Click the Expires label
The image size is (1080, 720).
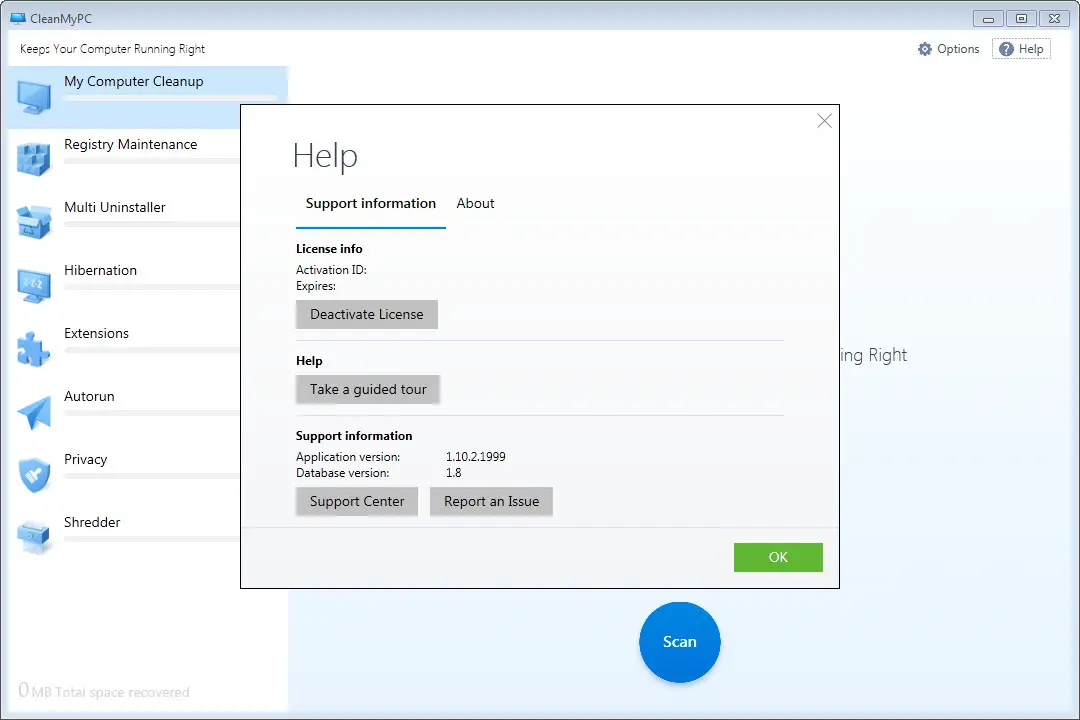[316, 286]
